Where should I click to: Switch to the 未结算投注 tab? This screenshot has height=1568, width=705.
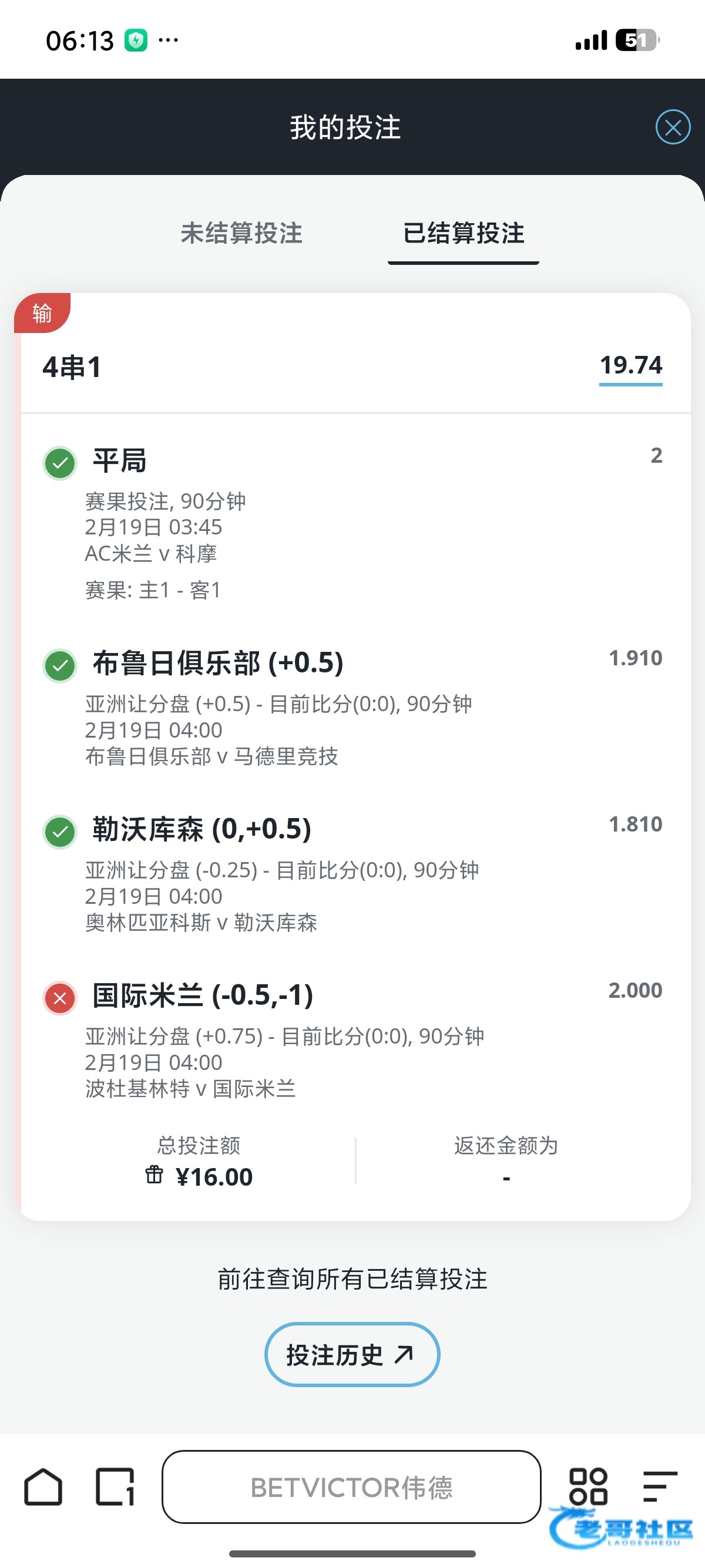(x=241, y=233)
